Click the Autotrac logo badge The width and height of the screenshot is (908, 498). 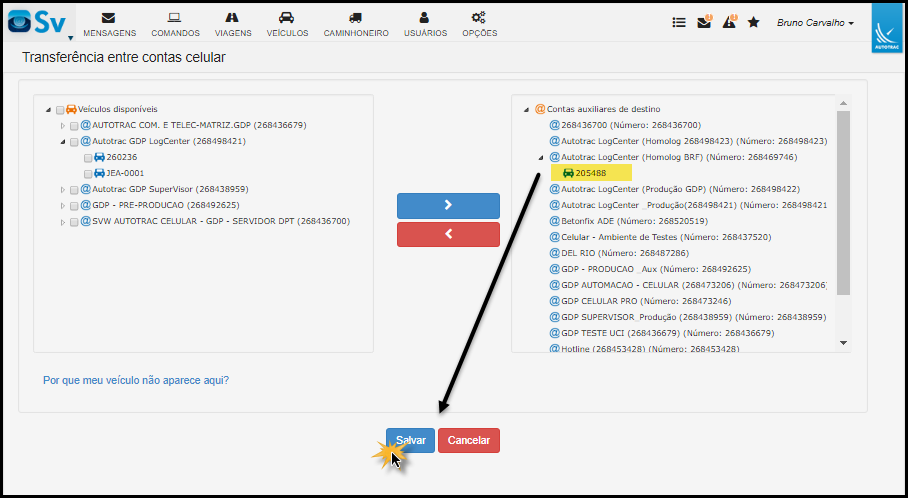tap(887, 28)
